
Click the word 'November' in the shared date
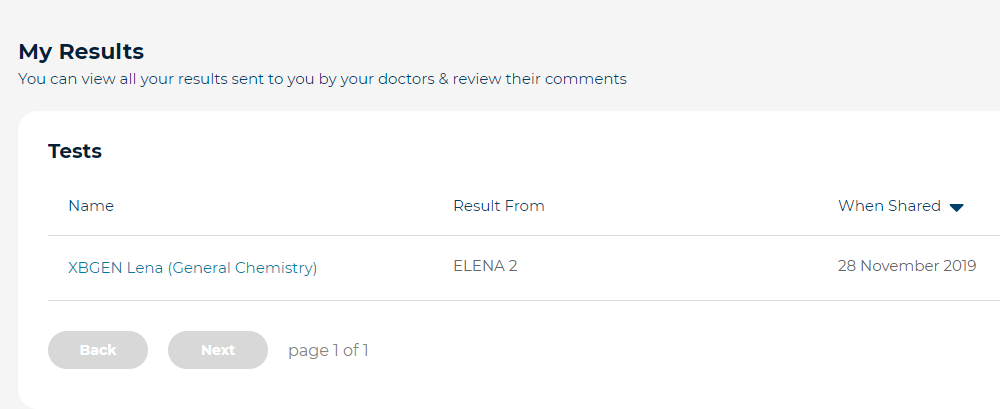899,266
